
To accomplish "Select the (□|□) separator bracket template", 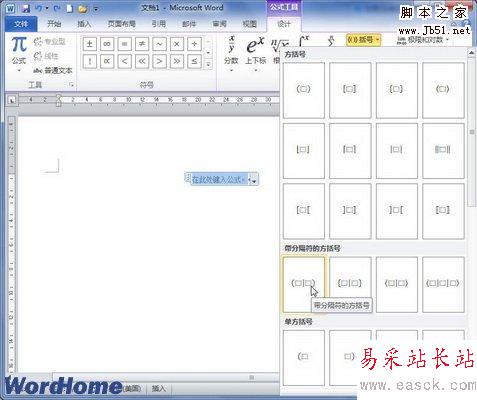I will click(303, 284).
